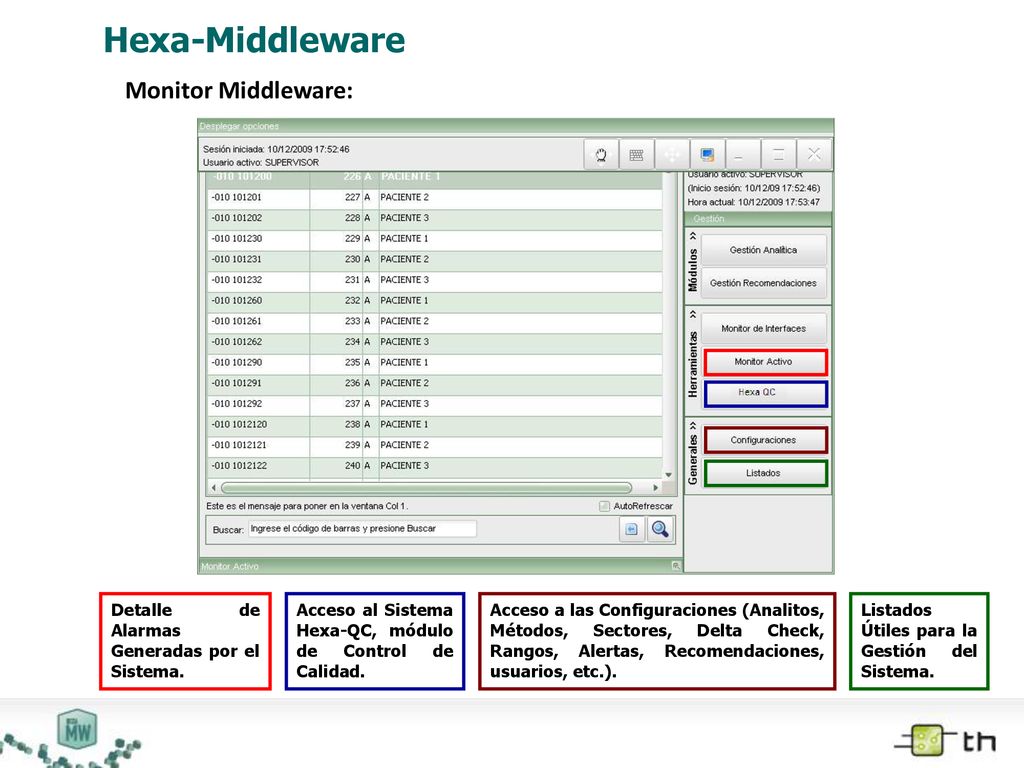Select row with code -010 101202
The width and height of the screenshot is (1024, 768).
(x=435, y=218)
